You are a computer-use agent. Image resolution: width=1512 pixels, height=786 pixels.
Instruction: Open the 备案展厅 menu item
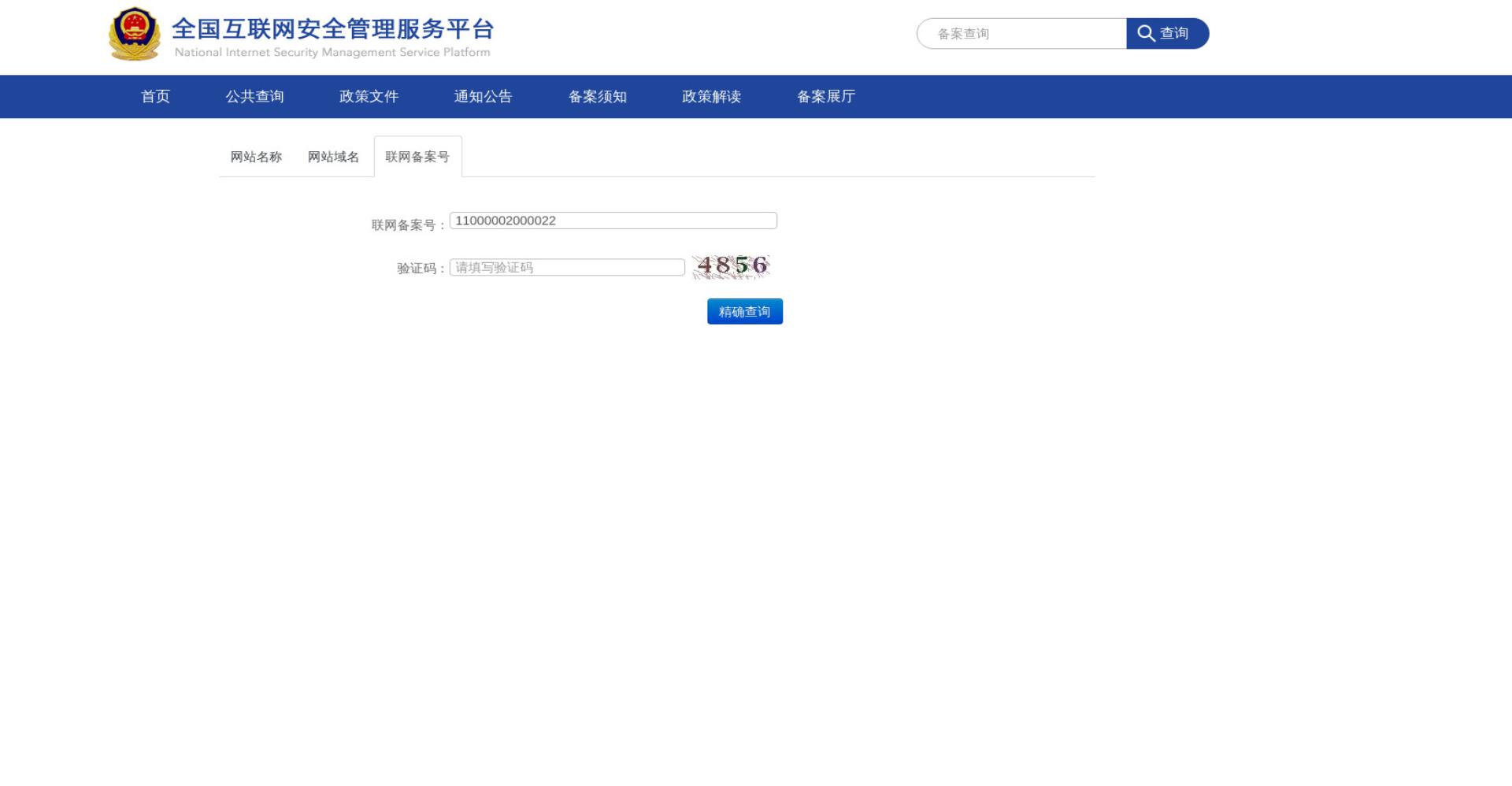(x=826, y=96)
